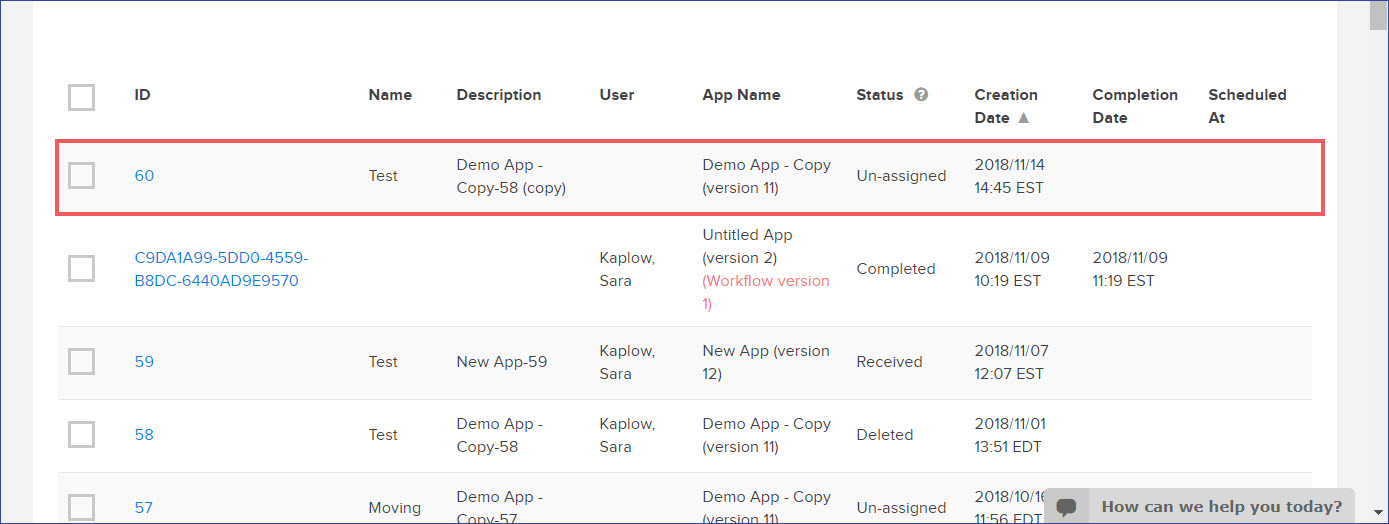Sort by the Description column header
The width and height of the screenshot is (1389, 524).
498,95
